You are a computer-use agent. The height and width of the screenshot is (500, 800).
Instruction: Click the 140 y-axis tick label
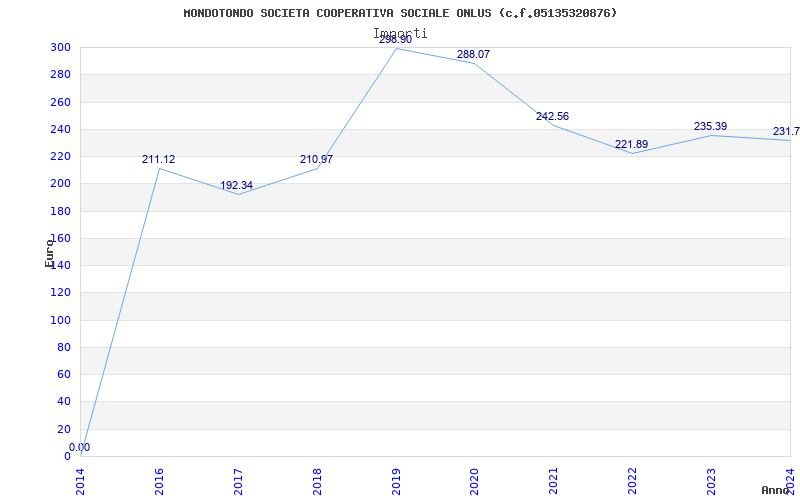click(x=60, y=265)
